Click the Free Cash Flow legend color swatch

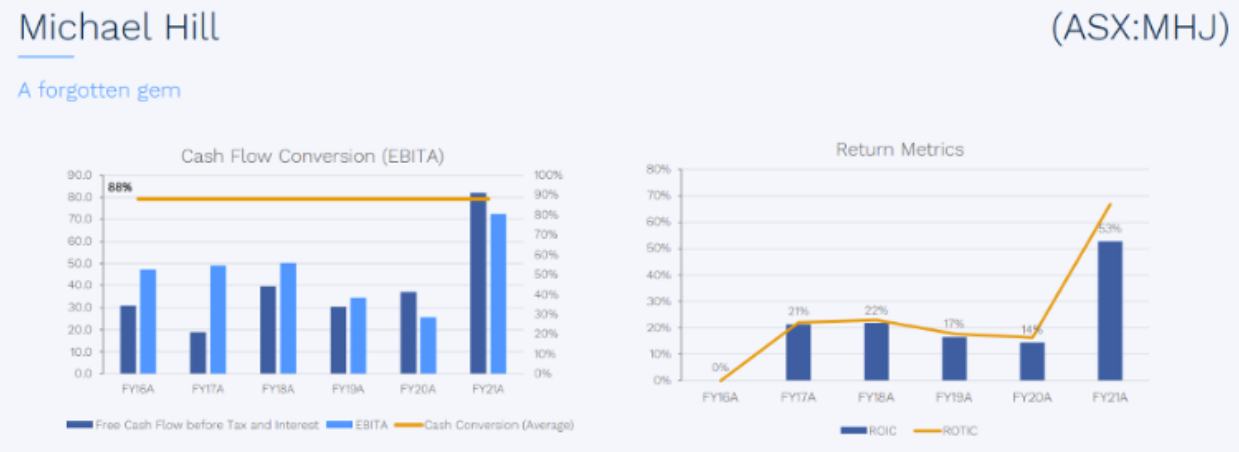coord(80,425)
